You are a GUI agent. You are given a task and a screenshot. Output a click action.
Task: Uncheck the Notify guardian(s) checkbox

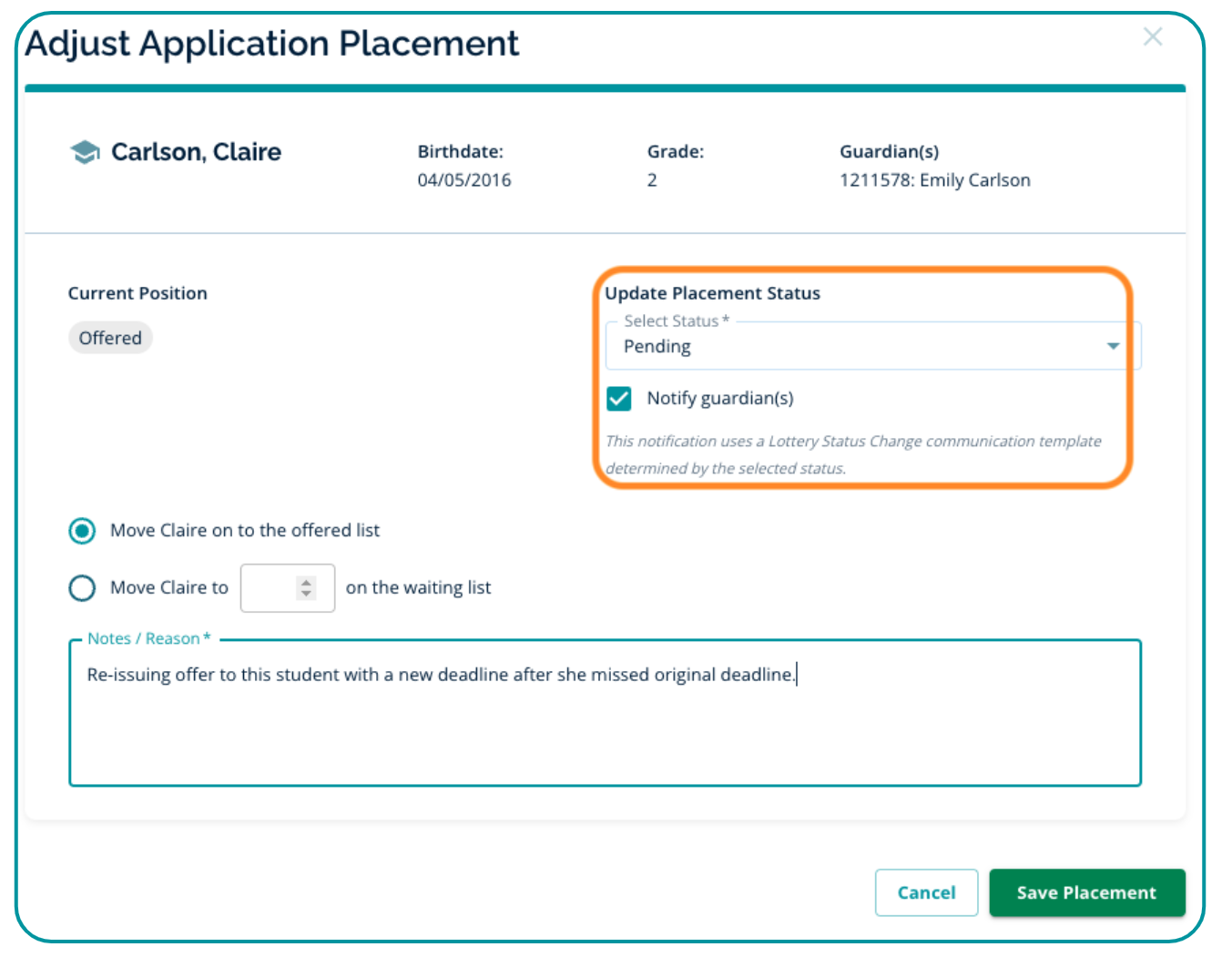[x=619, y=399]
